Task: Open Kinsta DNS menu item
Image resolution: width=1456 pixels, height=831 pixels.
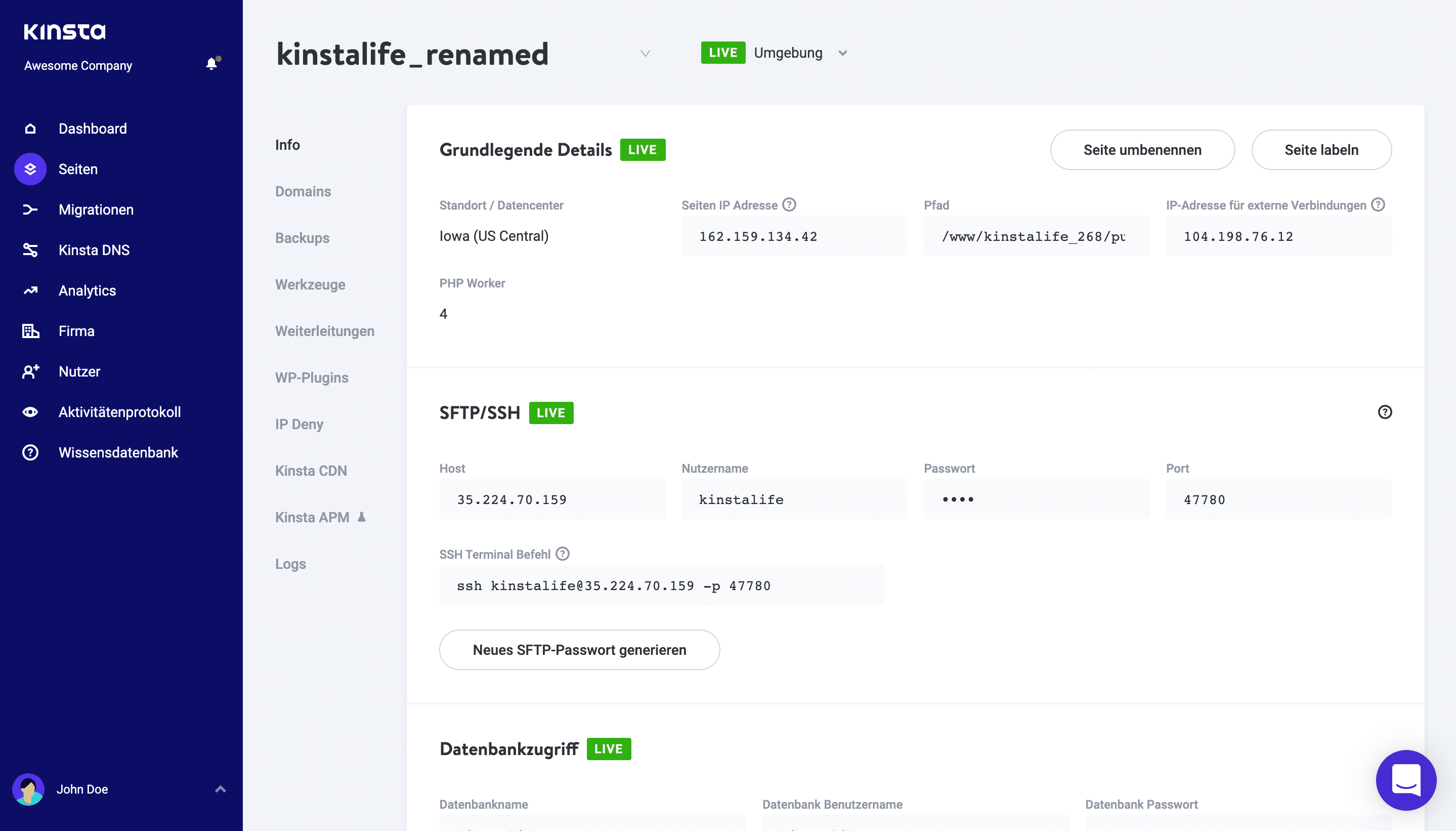Action: (94, 250)
